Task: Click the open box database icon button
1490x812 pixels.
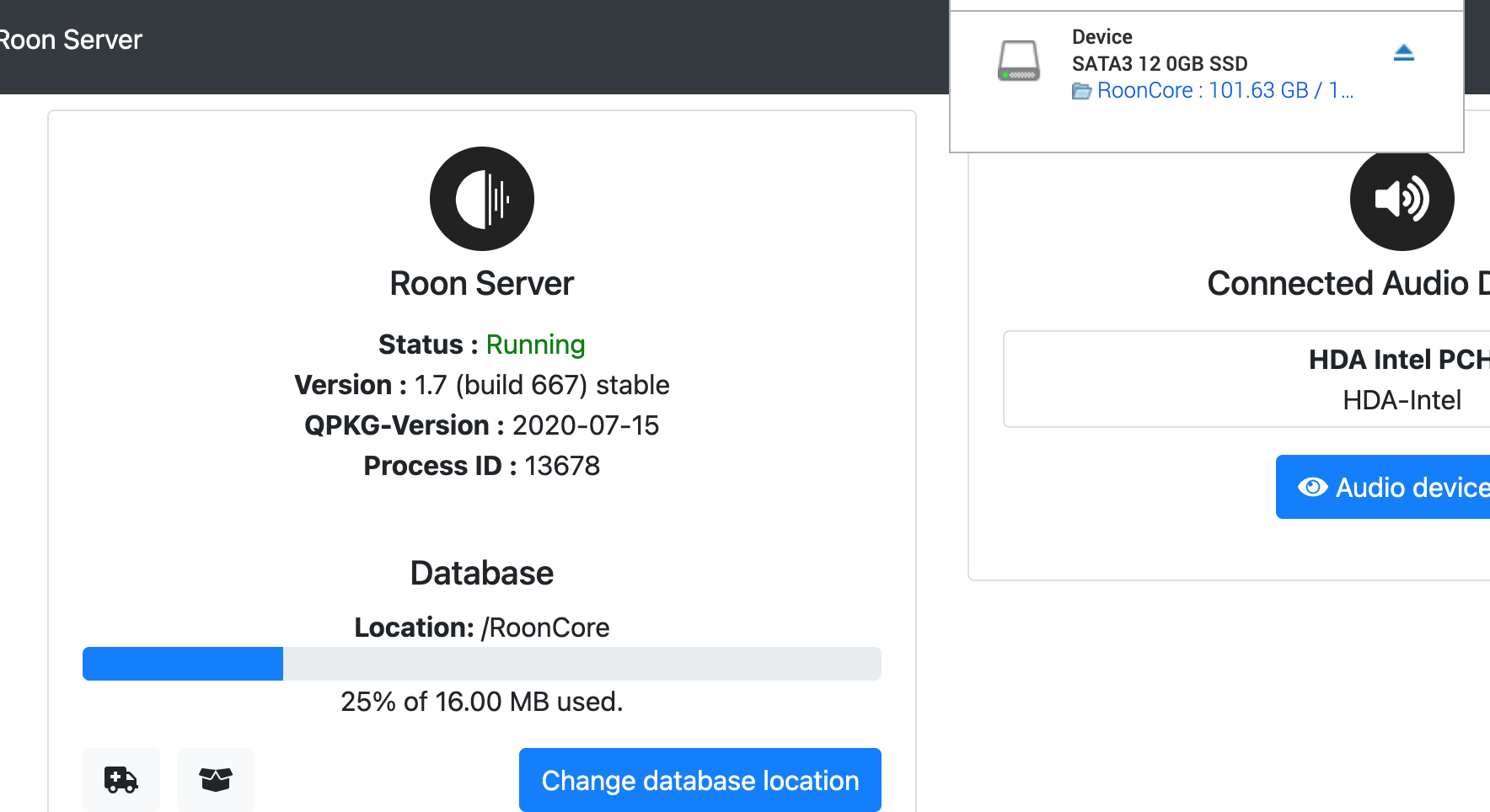Action: point(216,779)
